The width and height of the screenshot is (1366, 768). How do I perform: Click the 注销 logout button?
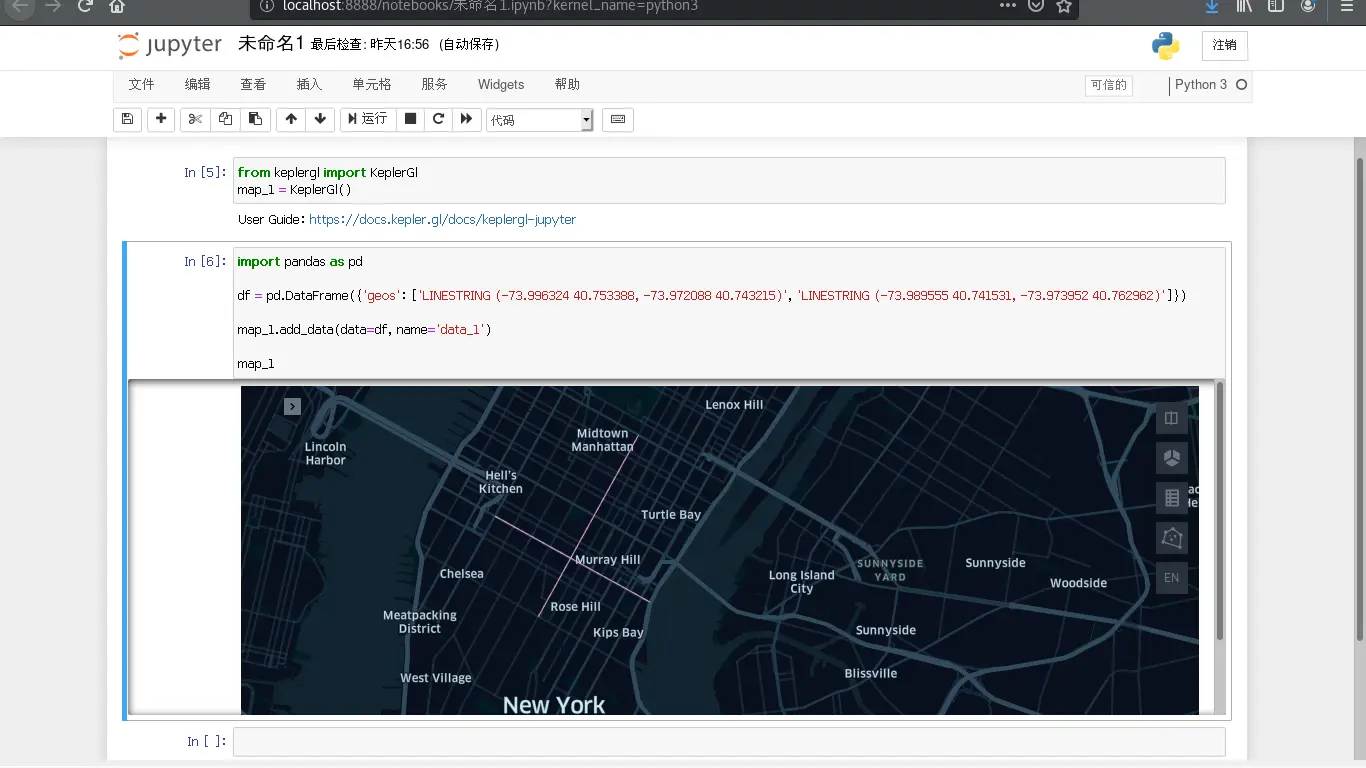point(1224,45)
